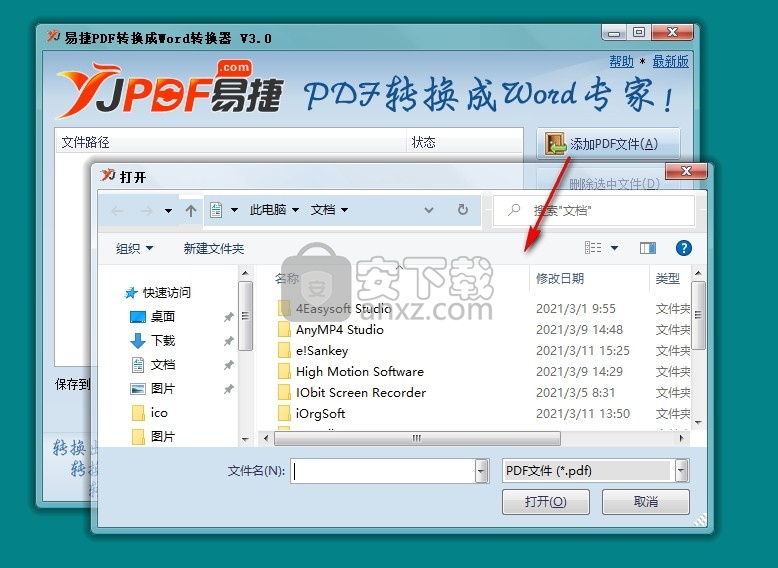Click the view mode list icon
The width and height of the screenshot is (778, 568).
(594, 248)
